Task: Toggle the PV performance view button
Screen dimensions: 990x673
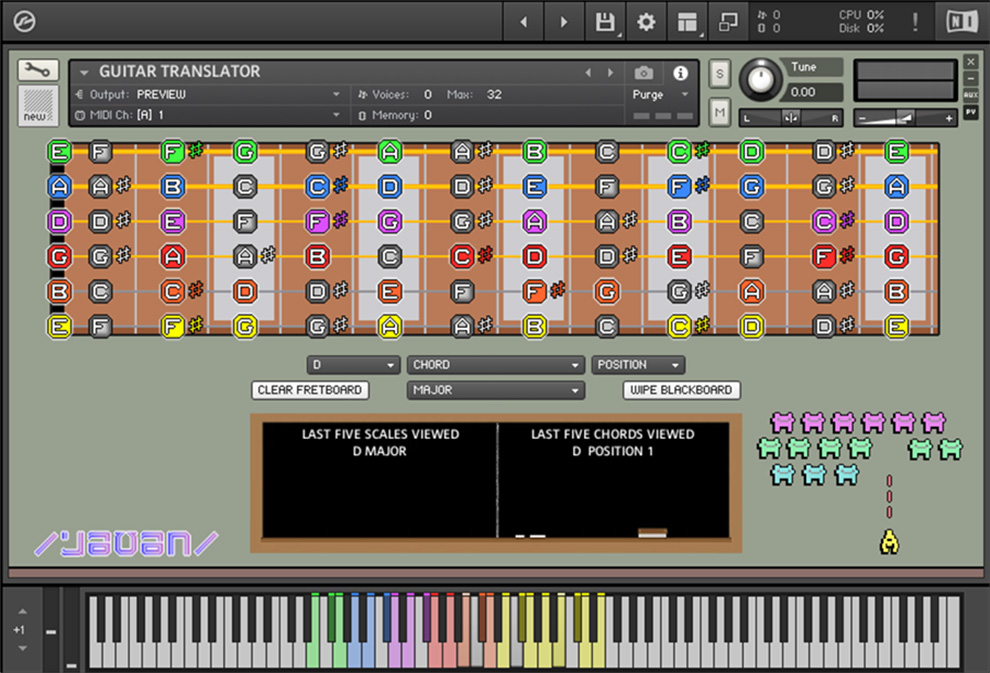Action: point(970,112)
